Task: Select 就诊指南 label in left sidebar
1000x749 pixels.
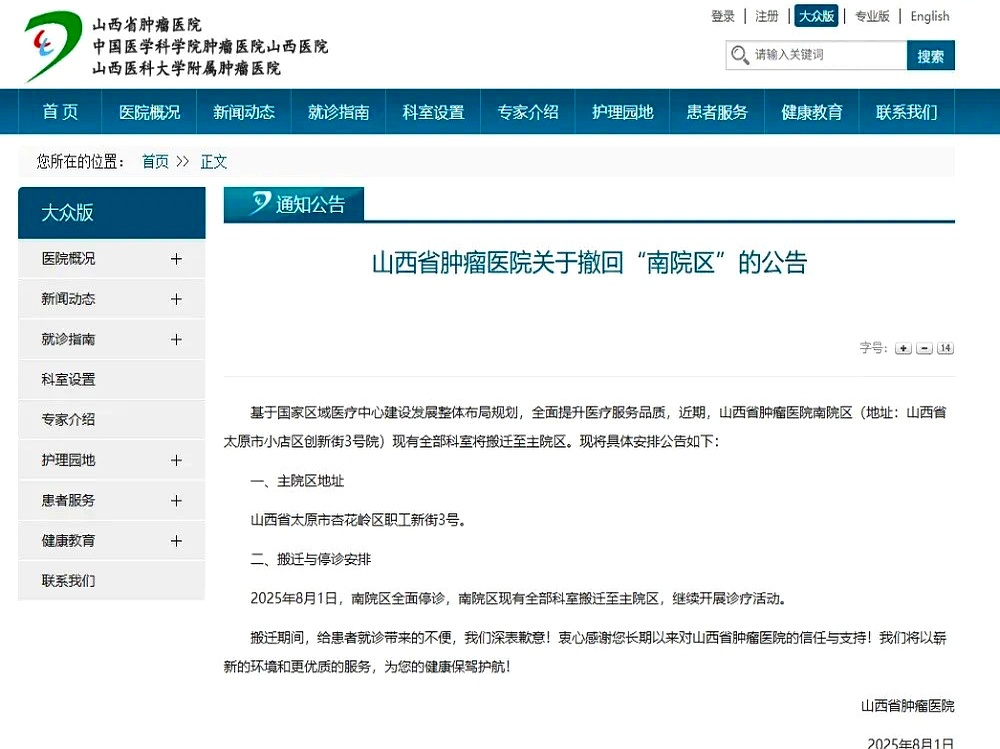Action: tap(68, 339)
